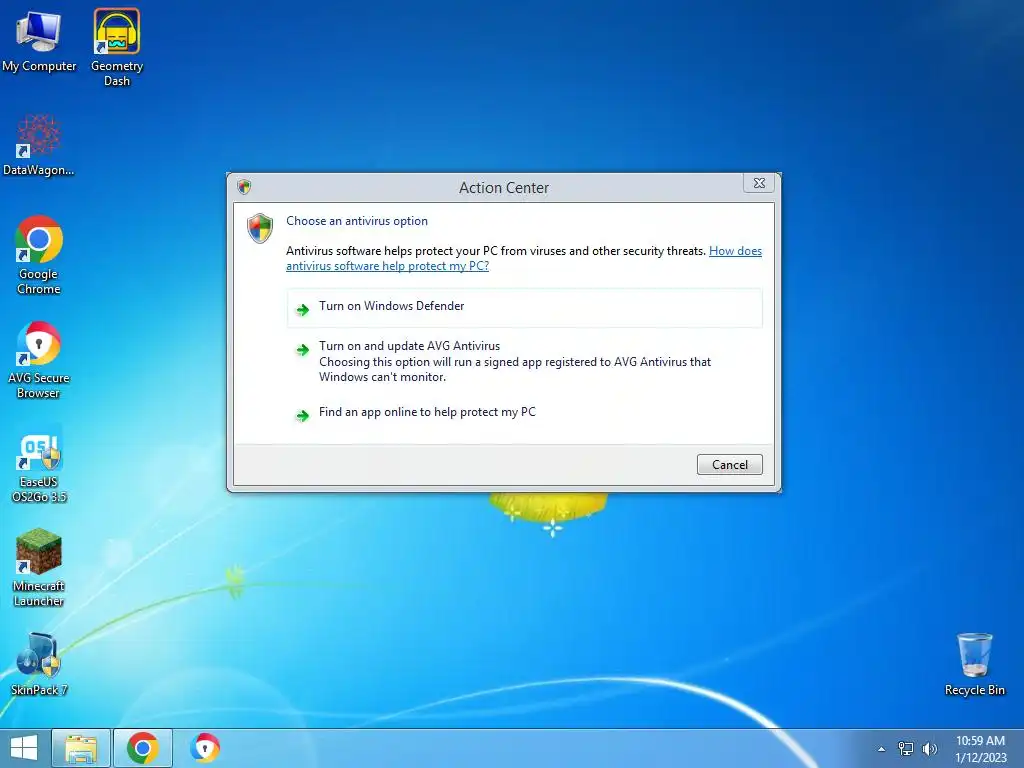
Task: Click the green arrow beside AVG Antivirus option
Action: pos(302,350)
